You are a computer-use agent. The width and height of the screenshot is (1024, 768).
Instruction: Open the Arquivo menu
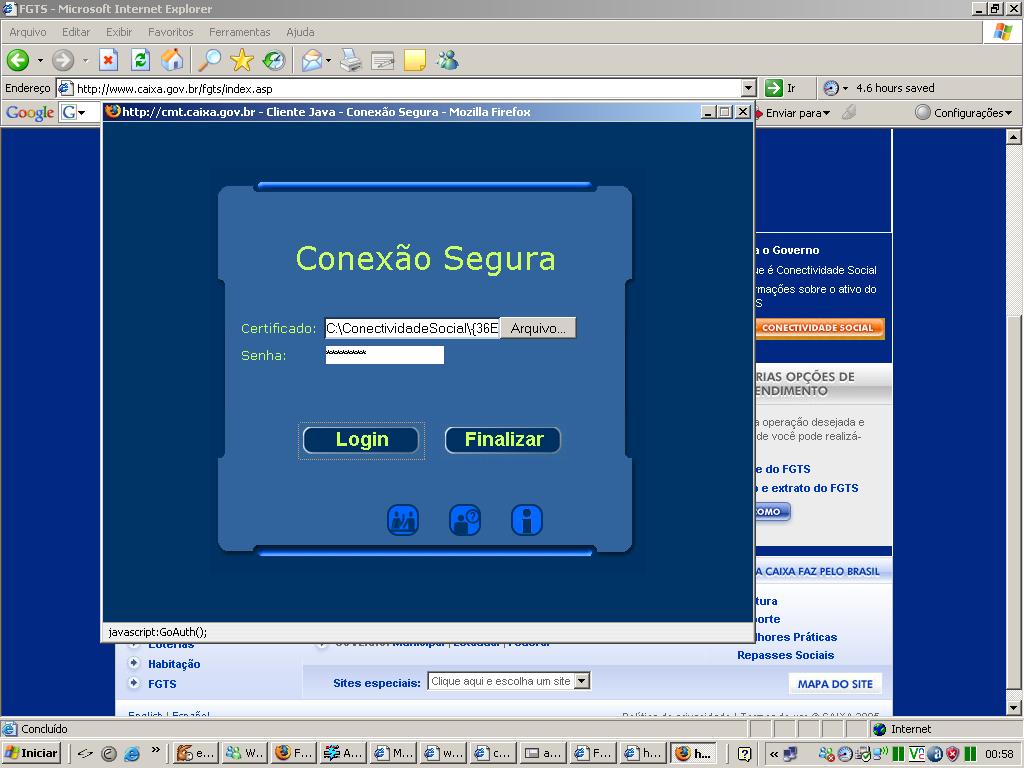27,32
